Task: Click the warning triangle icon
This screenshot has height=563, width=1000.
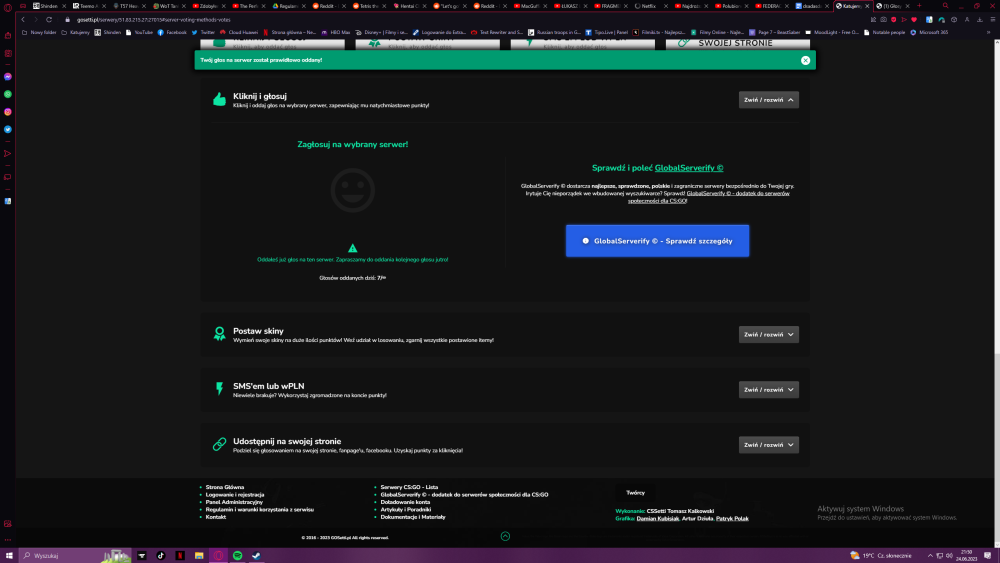Action: (353, 248)
